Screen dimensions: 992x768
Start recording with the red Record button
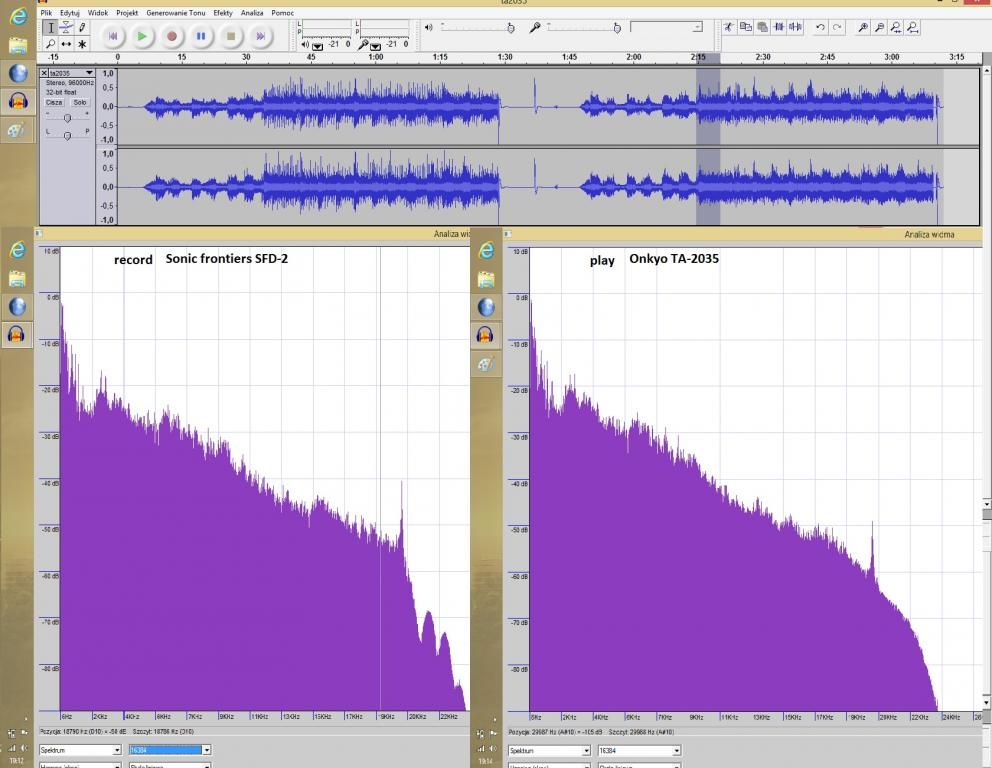tap(171, 36)
